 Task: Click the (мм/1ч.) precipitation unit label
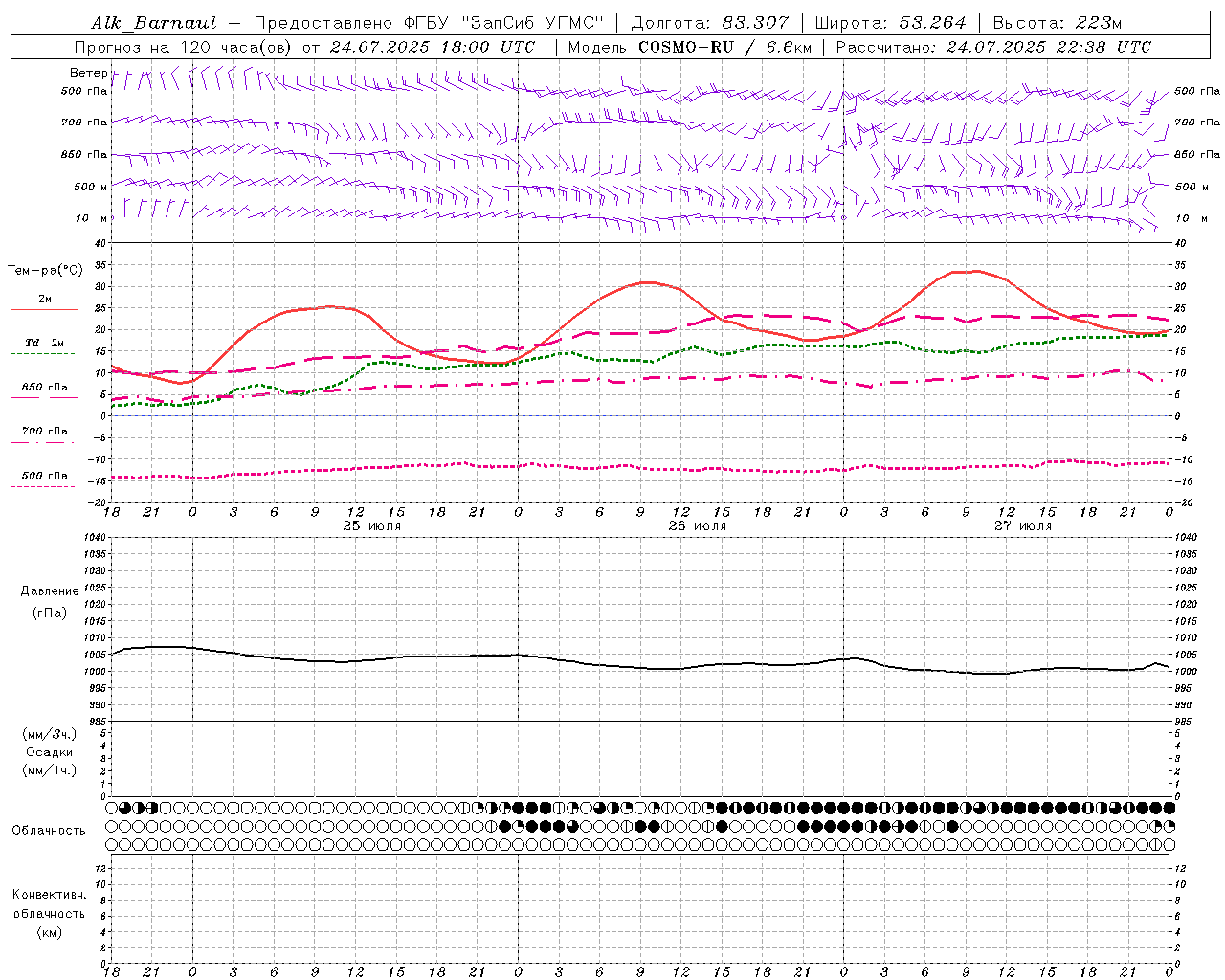(x=50, y=770)
